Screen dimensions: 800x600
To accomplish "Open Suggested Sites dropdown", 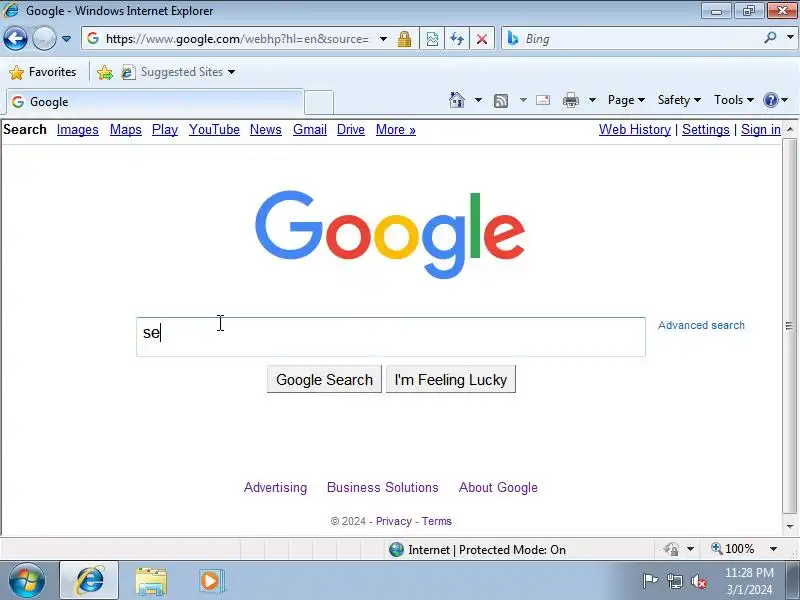I will 178,72.
